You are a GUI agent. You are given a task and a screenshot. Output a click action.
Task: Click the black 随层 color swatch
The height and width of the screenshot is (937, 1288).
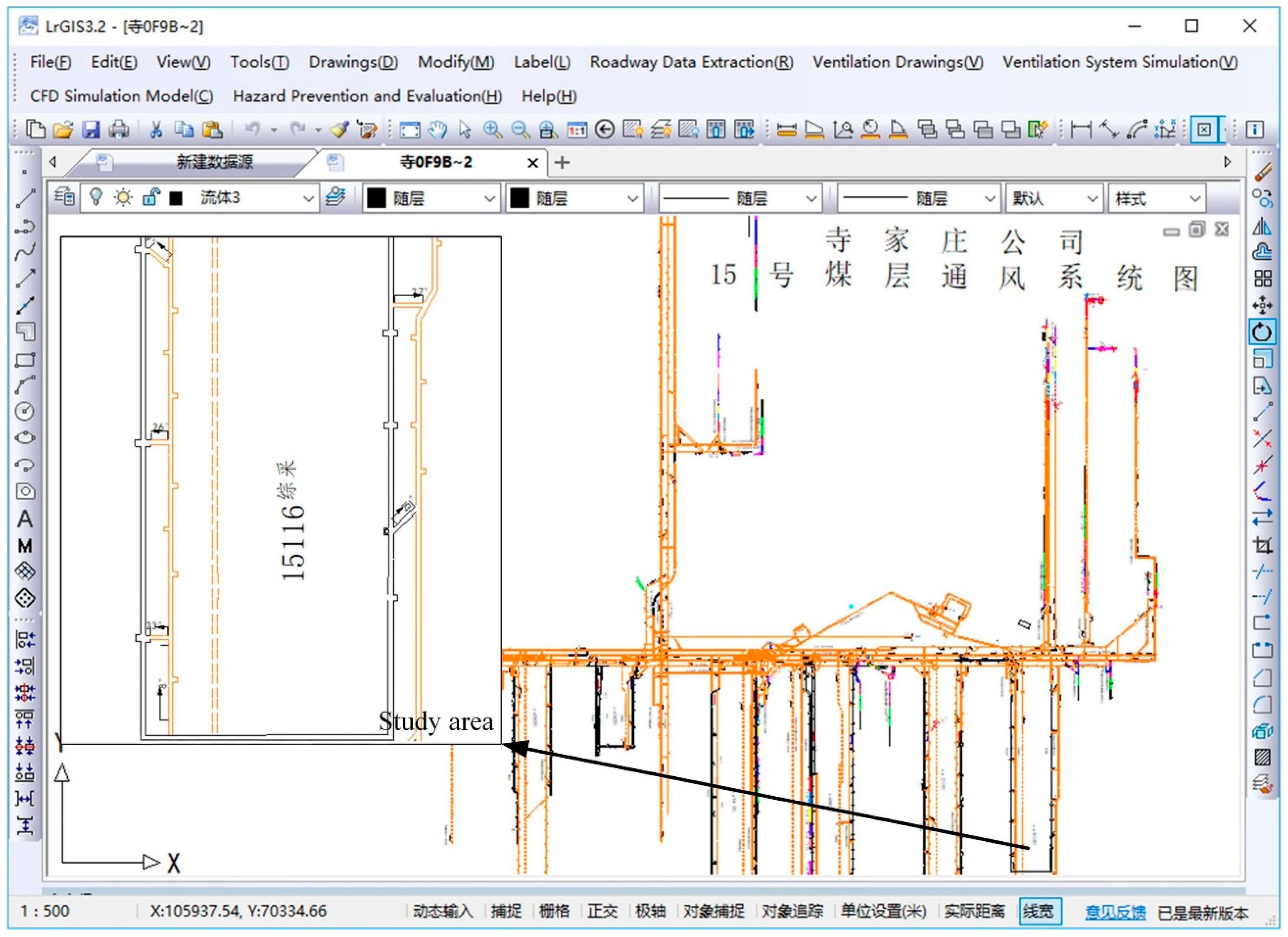click(376, 198)
